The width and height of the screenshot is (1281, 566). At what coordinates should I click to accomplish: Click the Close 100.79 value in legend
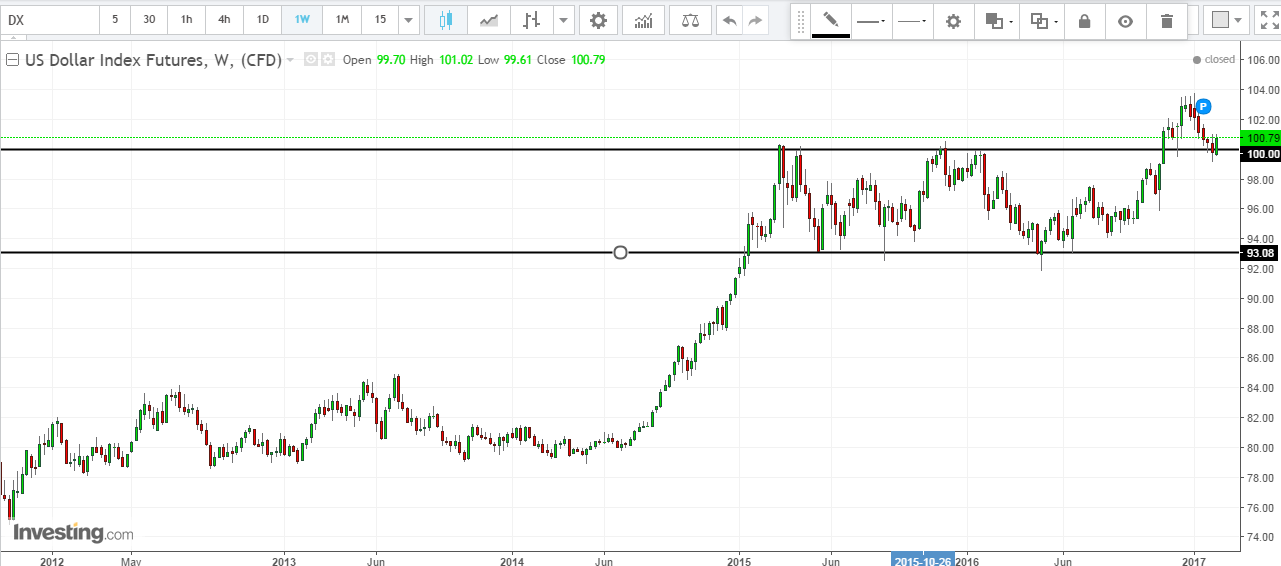(x=588, y=60)
